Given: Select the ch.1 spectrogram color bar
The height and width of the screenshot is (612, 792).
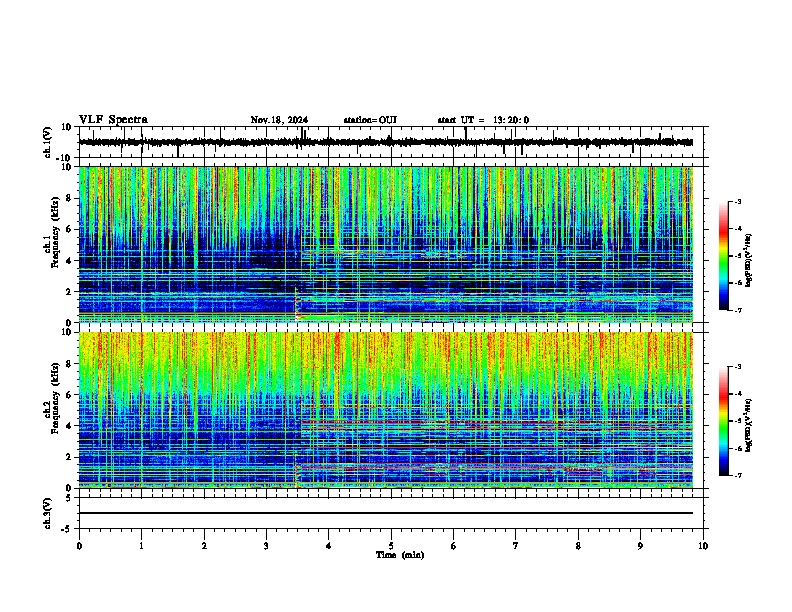Looking at the screenshot, I should coord(724,256).
